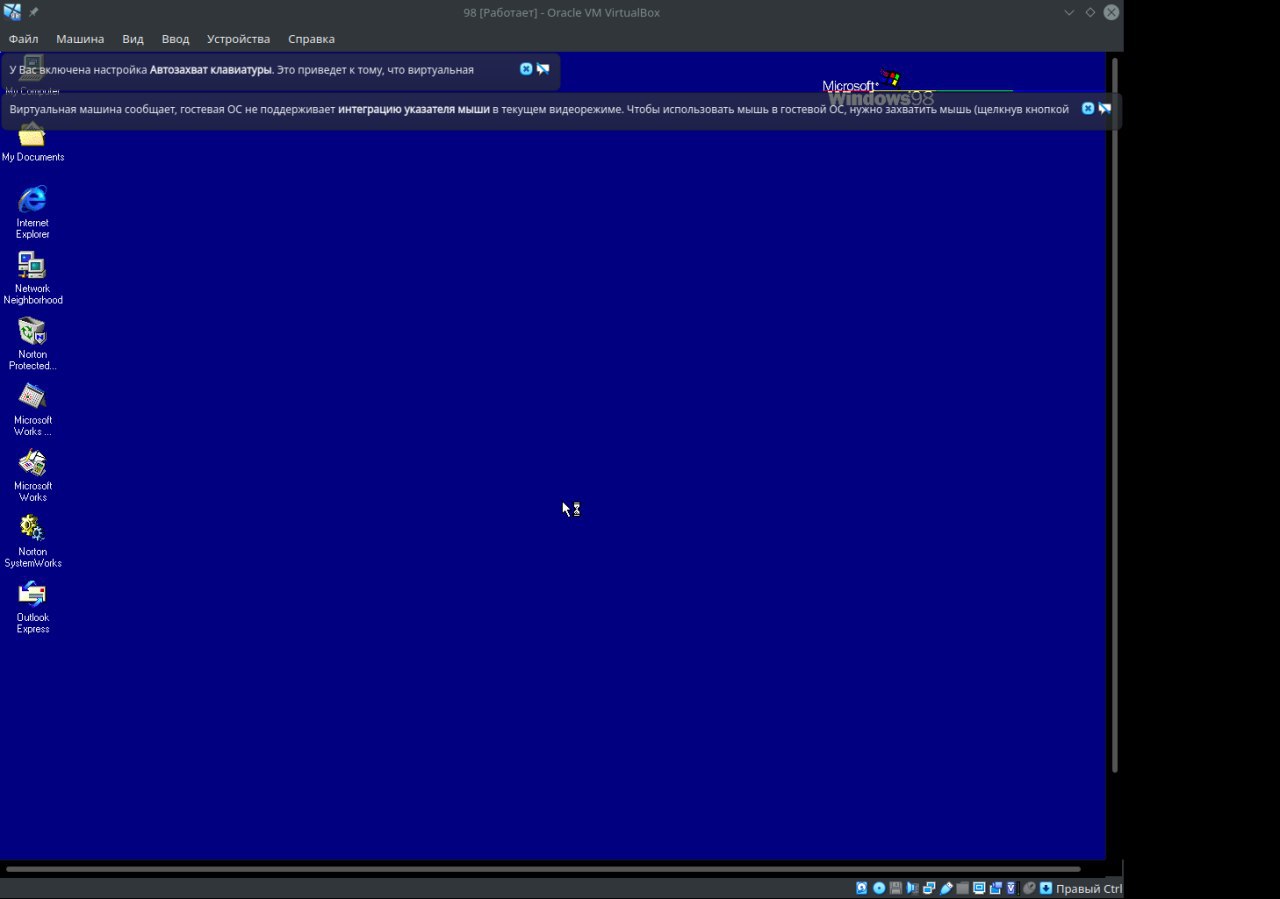This screenshot has height=899, width=1280.
Task: Pin the window using the pin icon
Action: point(34,12)
